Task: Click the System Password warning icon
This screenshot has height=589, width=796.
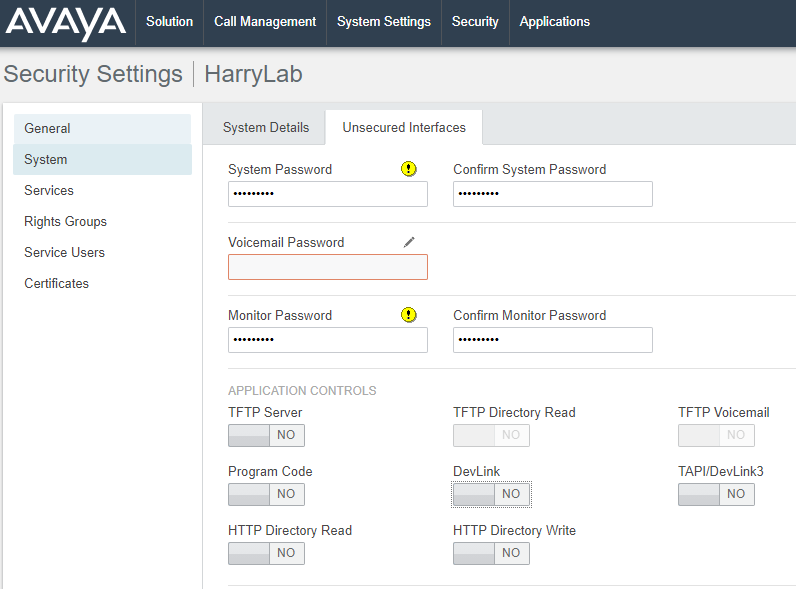Action: (409, 169)
